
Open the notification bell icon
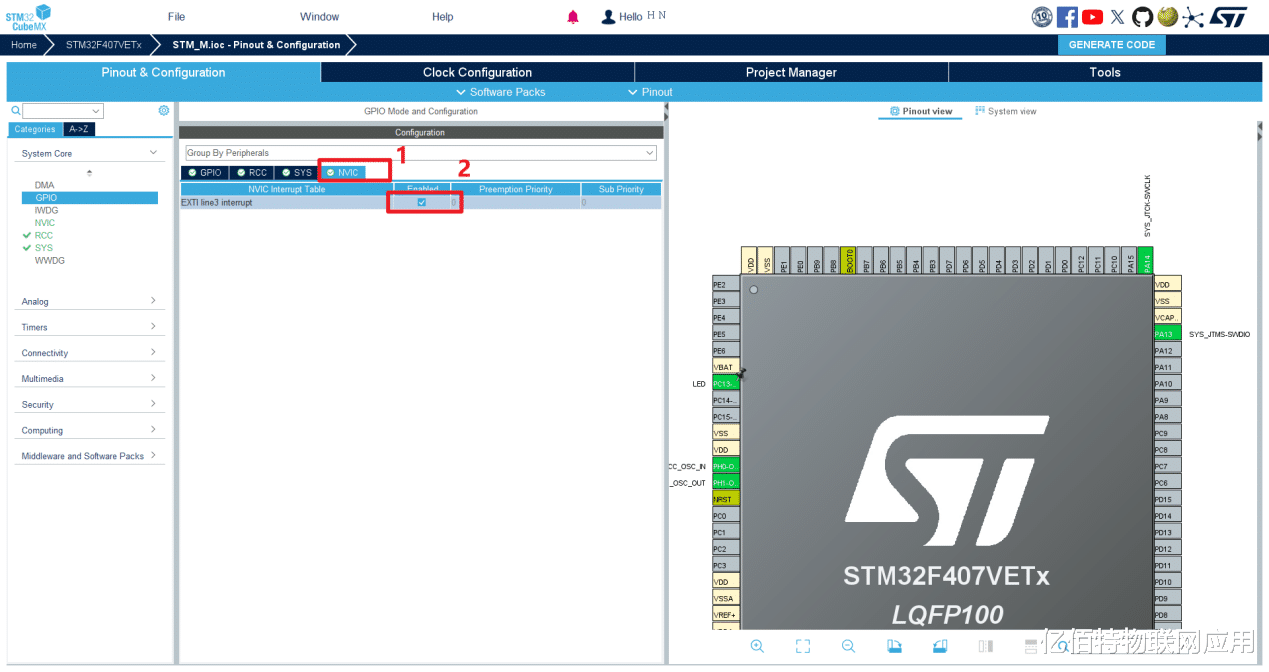[573, 17]
